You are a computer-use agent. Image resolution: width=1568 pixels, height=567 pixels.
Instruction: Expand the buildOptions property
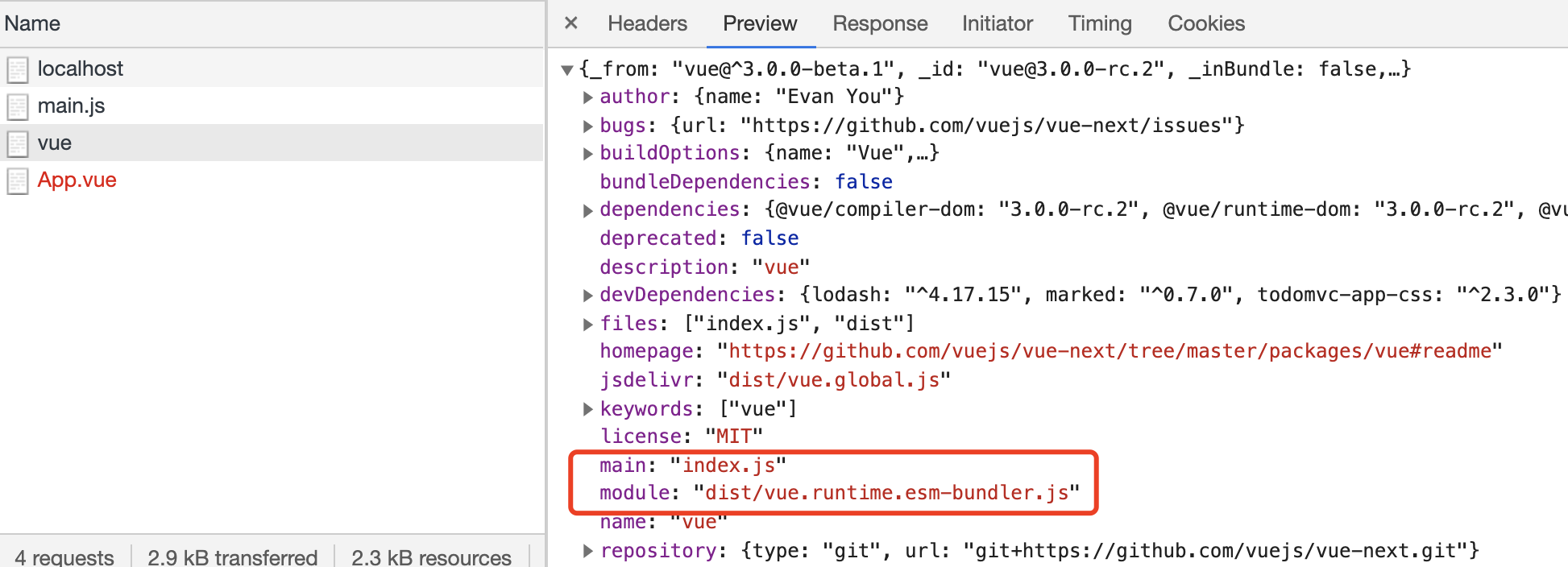[588, 154]
